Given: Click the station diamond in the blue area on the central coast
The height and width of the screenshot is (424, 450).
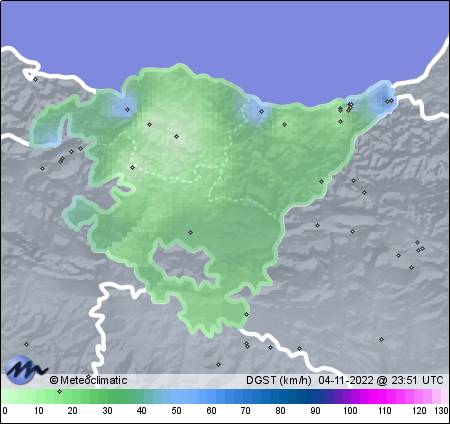Looking at the screenshot, I should [x=262, y=111].
